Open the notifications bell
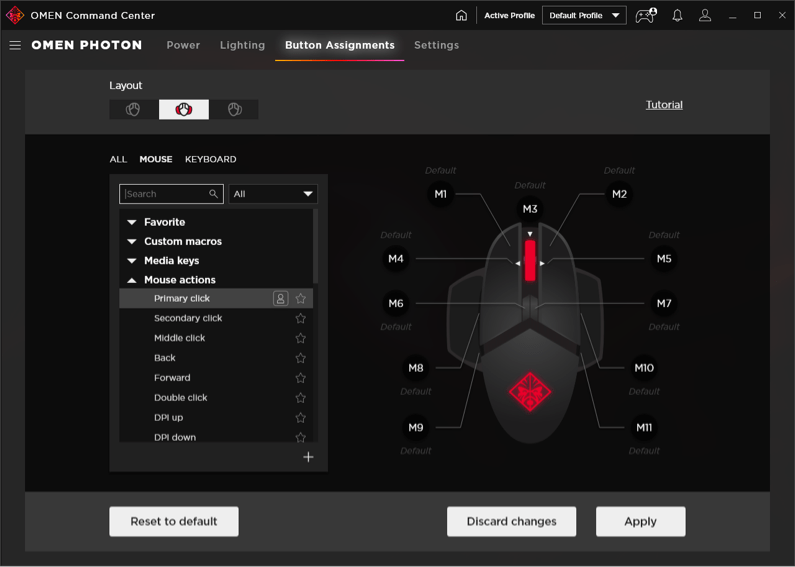 tap(677, 16)
